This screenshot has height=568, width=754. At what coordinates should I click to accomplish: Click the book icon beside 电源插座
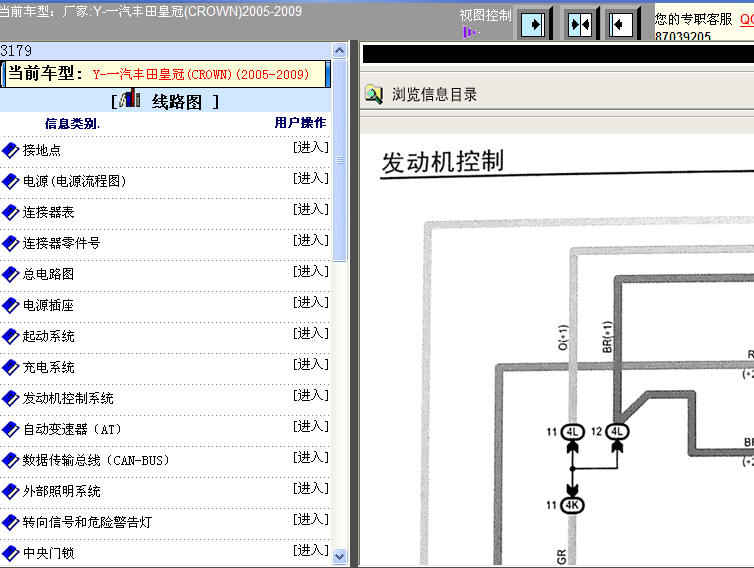click(10, 305)
